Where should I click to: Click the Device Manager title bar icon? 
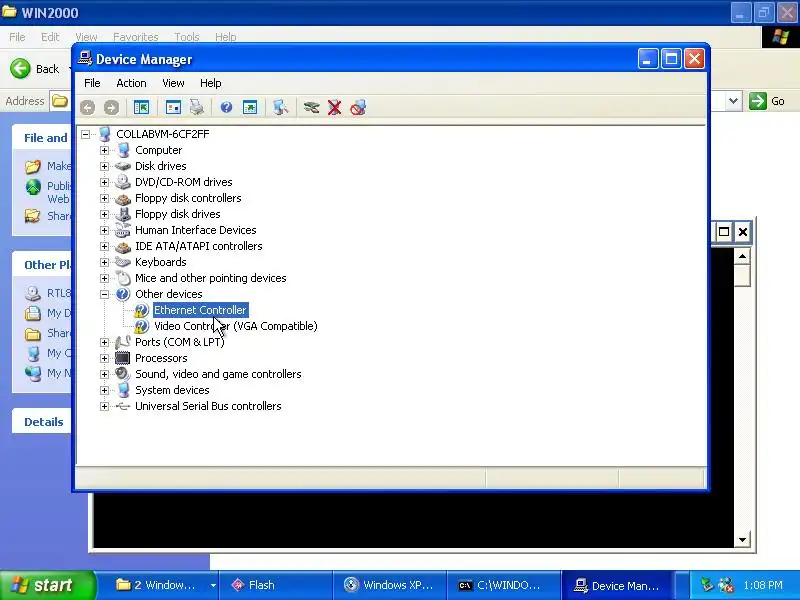click(85, 59)
